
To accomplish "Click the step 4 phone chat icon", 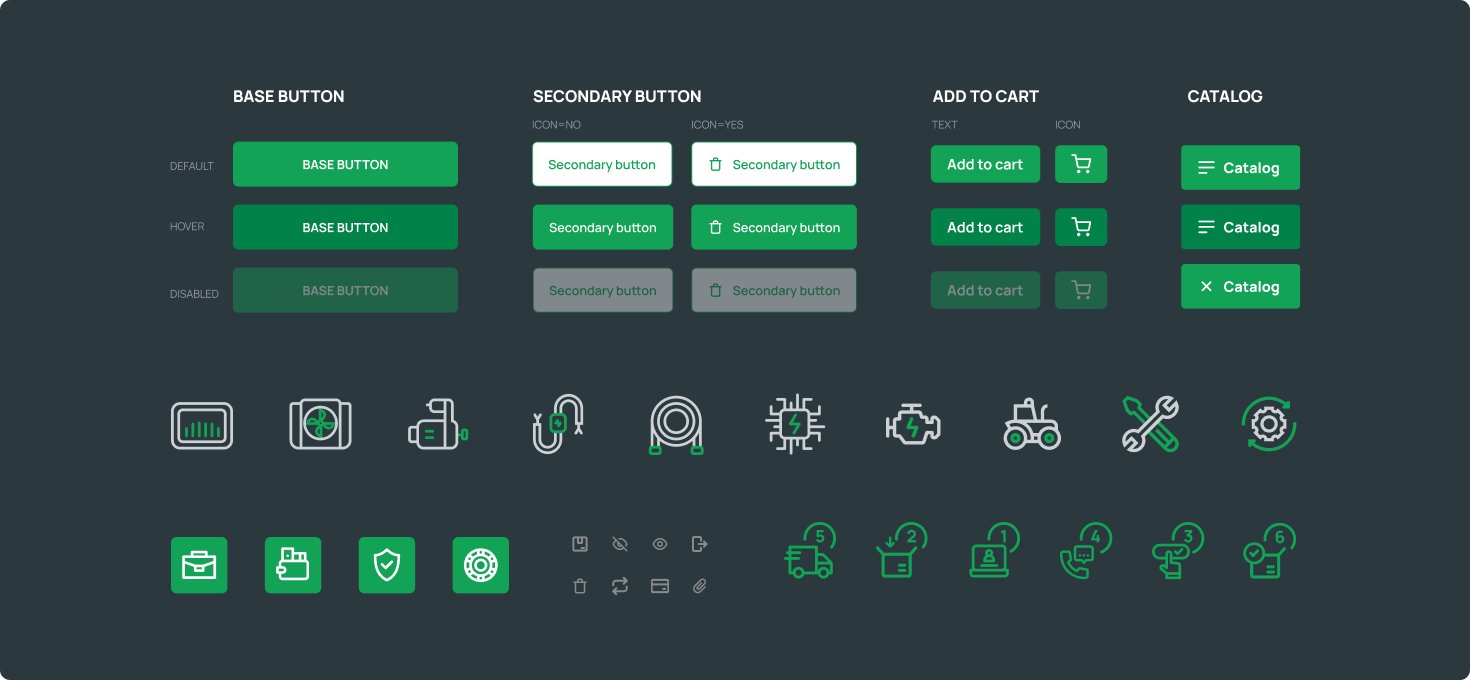I will click(1086, 551).
